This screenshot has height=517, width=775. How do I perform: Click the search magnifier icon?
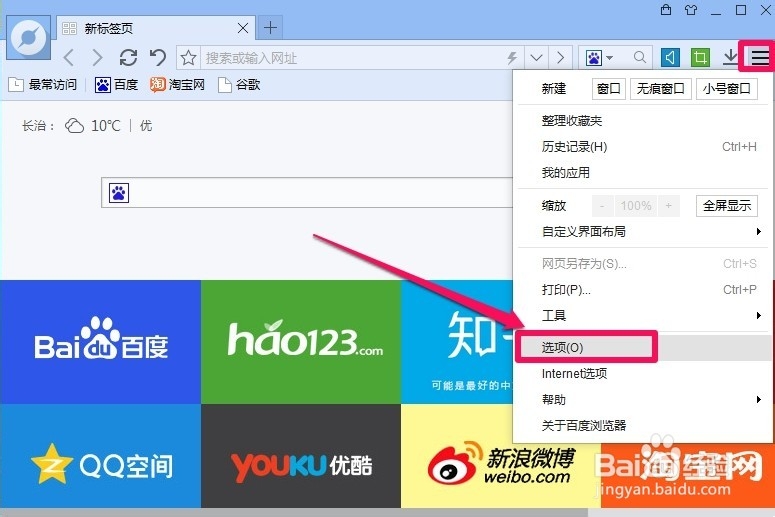(640, 58)
